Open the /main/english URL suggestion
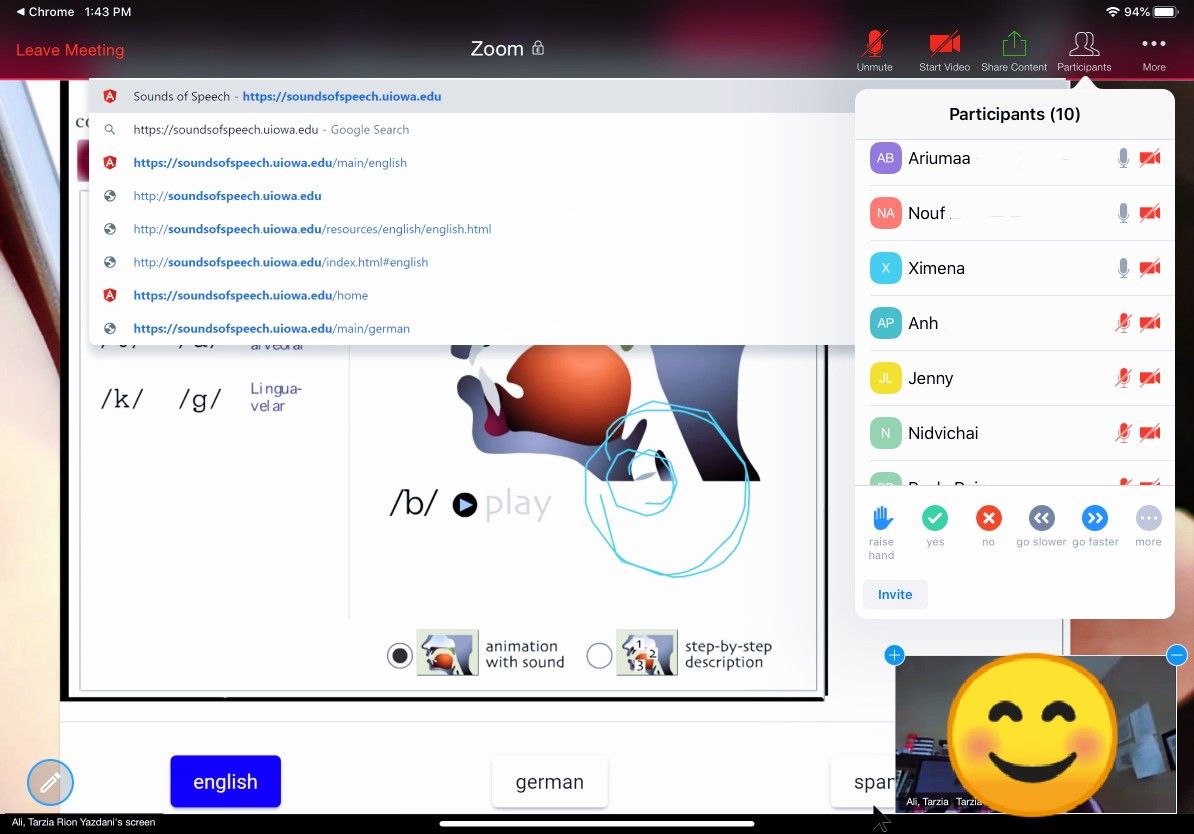The image size is (1194, 834). [x=472, y=162]
